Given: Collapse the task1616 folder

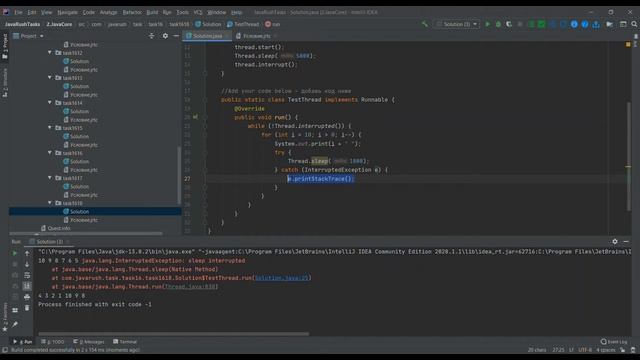Looking at the screenshot, I should click(50, 153).
